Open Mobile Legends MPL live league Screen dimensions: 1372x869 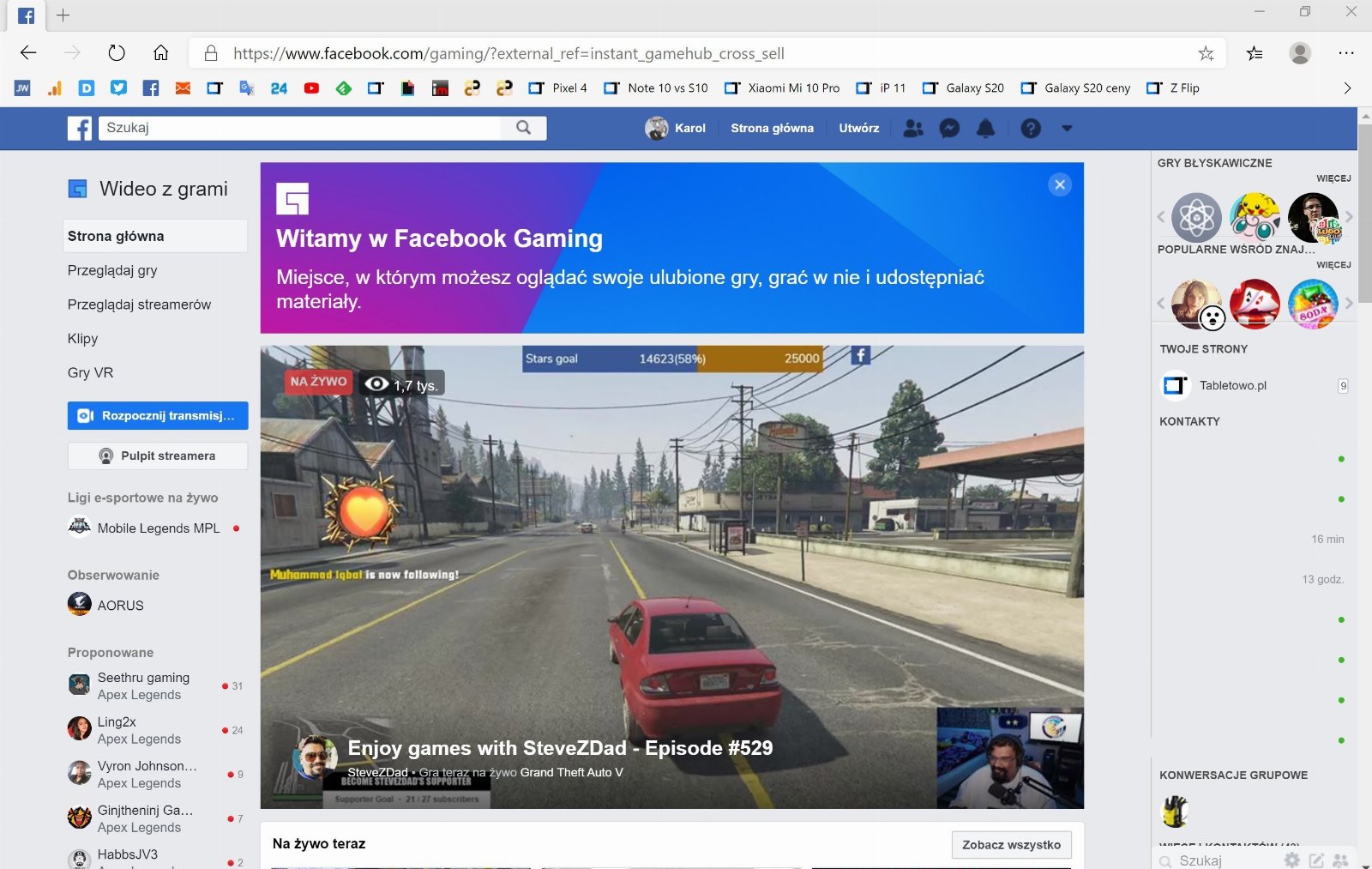coord(155,528)
